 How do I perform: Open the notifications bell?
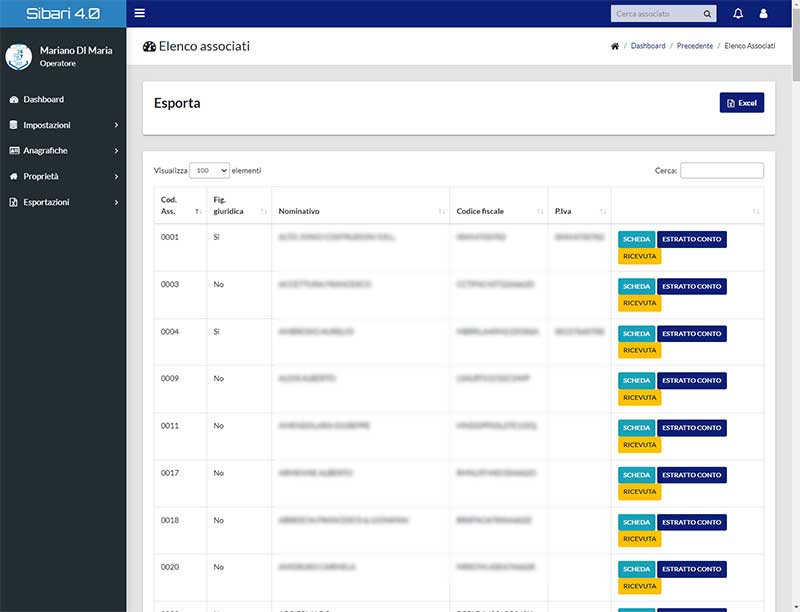click(x=738, y=14)
